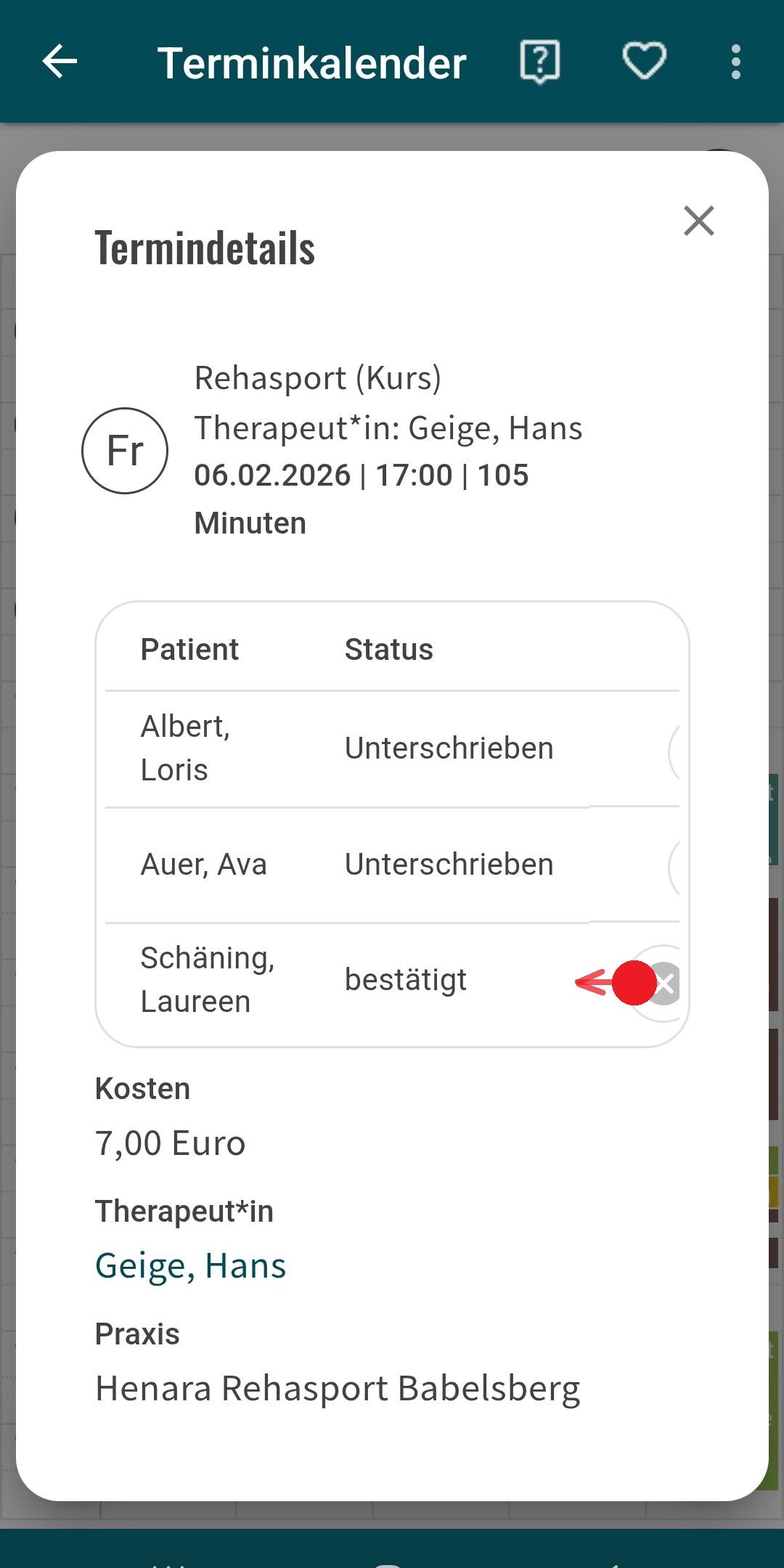Close the Termindetails dialog
This screenshot has height=1568, width=784.
tap(698, 221)
